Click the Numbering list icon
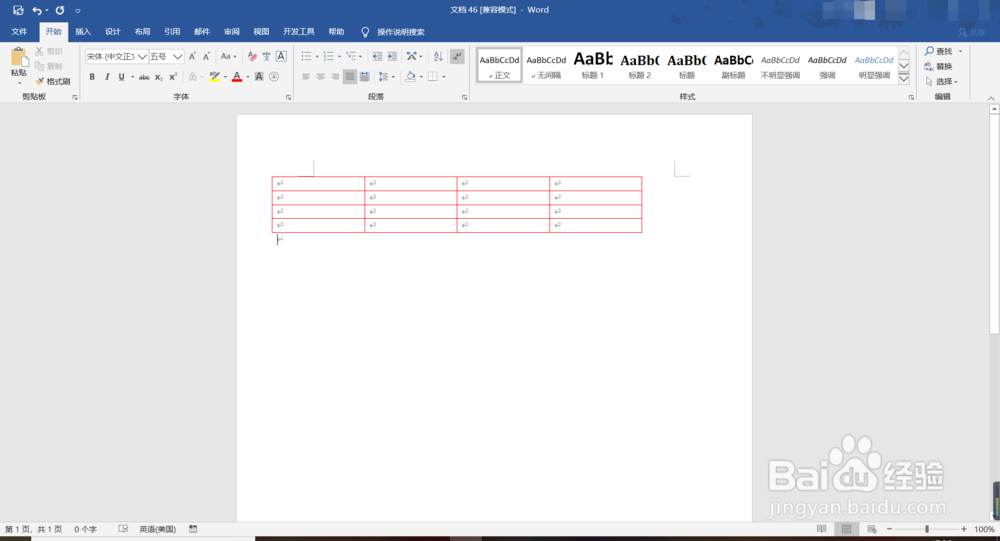 (x=328, y=57)
